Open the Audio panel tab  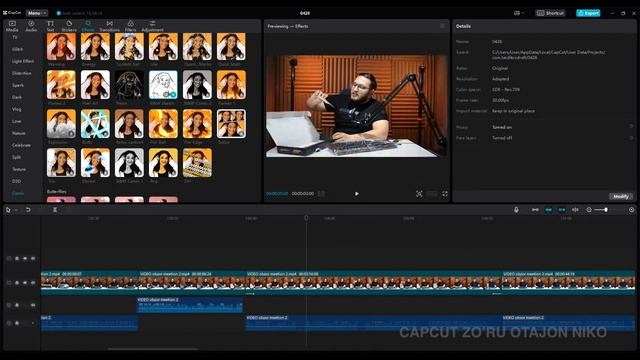pyautogui.click(x=31, y=26)
